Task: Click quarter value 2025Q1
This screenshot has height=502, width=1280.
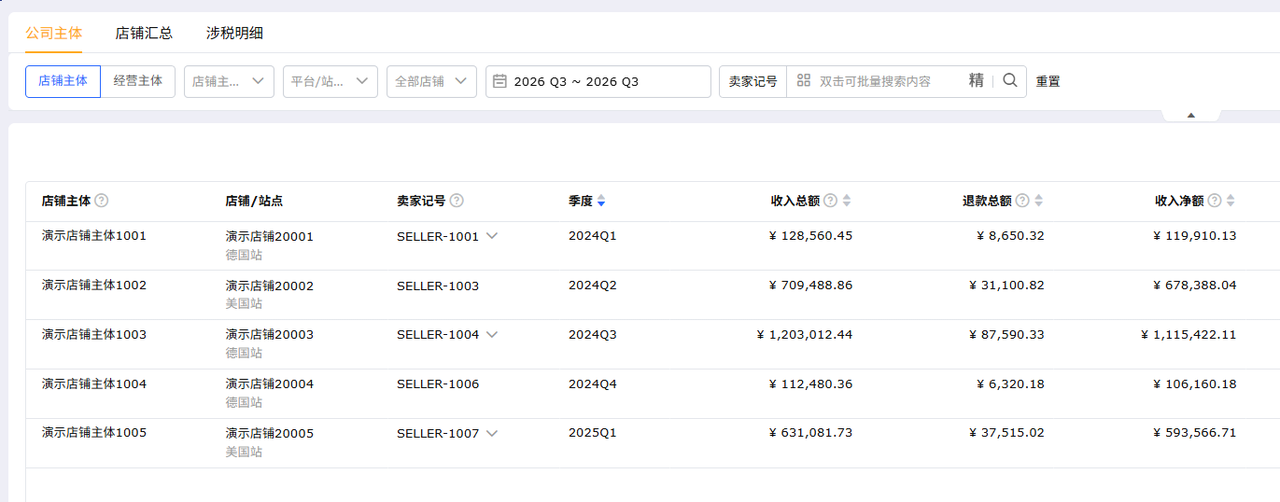Action: point(593,433)
